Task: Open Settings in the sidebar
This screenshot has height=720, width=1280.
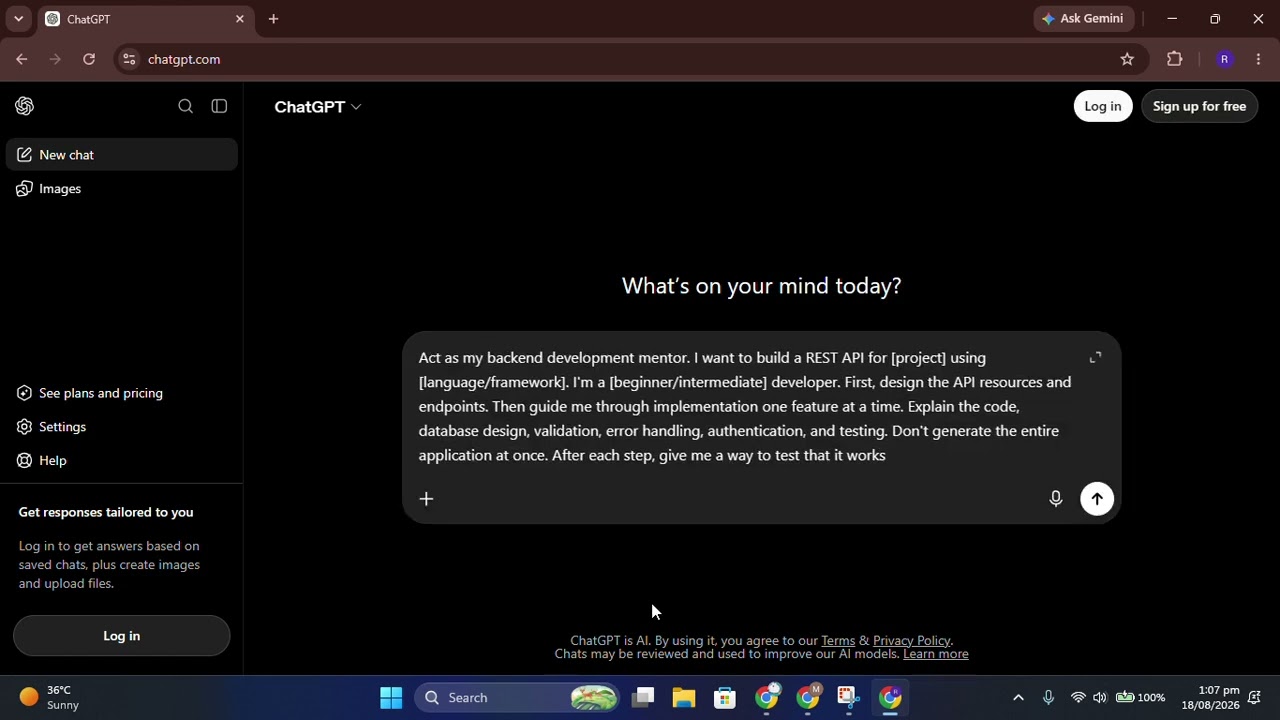Action: [122, 427]
